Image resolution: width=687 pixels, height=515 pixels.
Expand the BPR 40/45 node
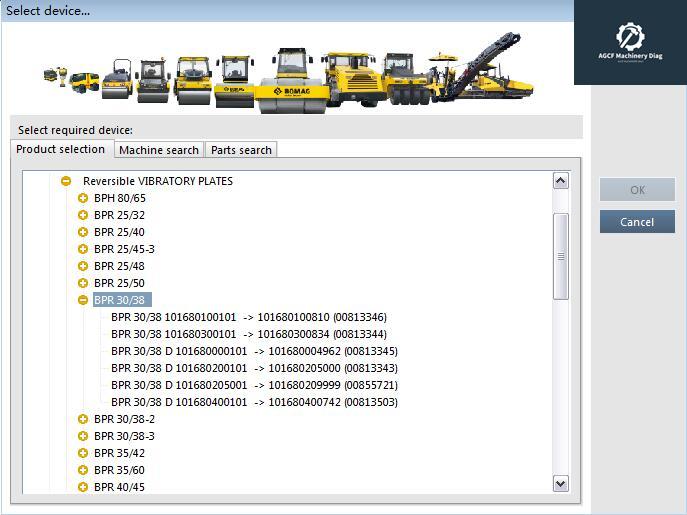point(83,487)
